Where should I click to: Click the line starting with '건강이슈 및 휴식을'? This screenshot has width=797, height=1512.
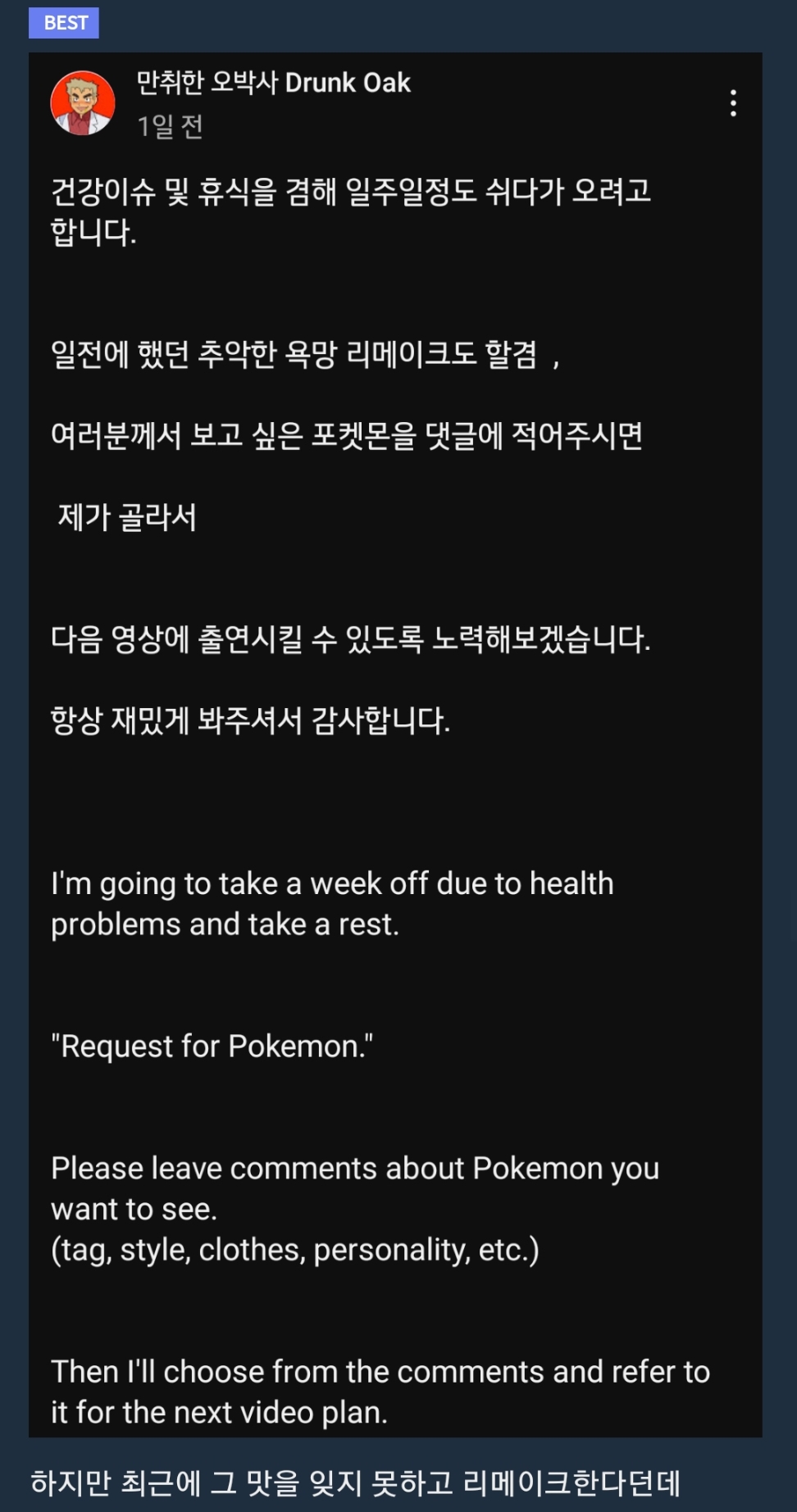(351, 192)
